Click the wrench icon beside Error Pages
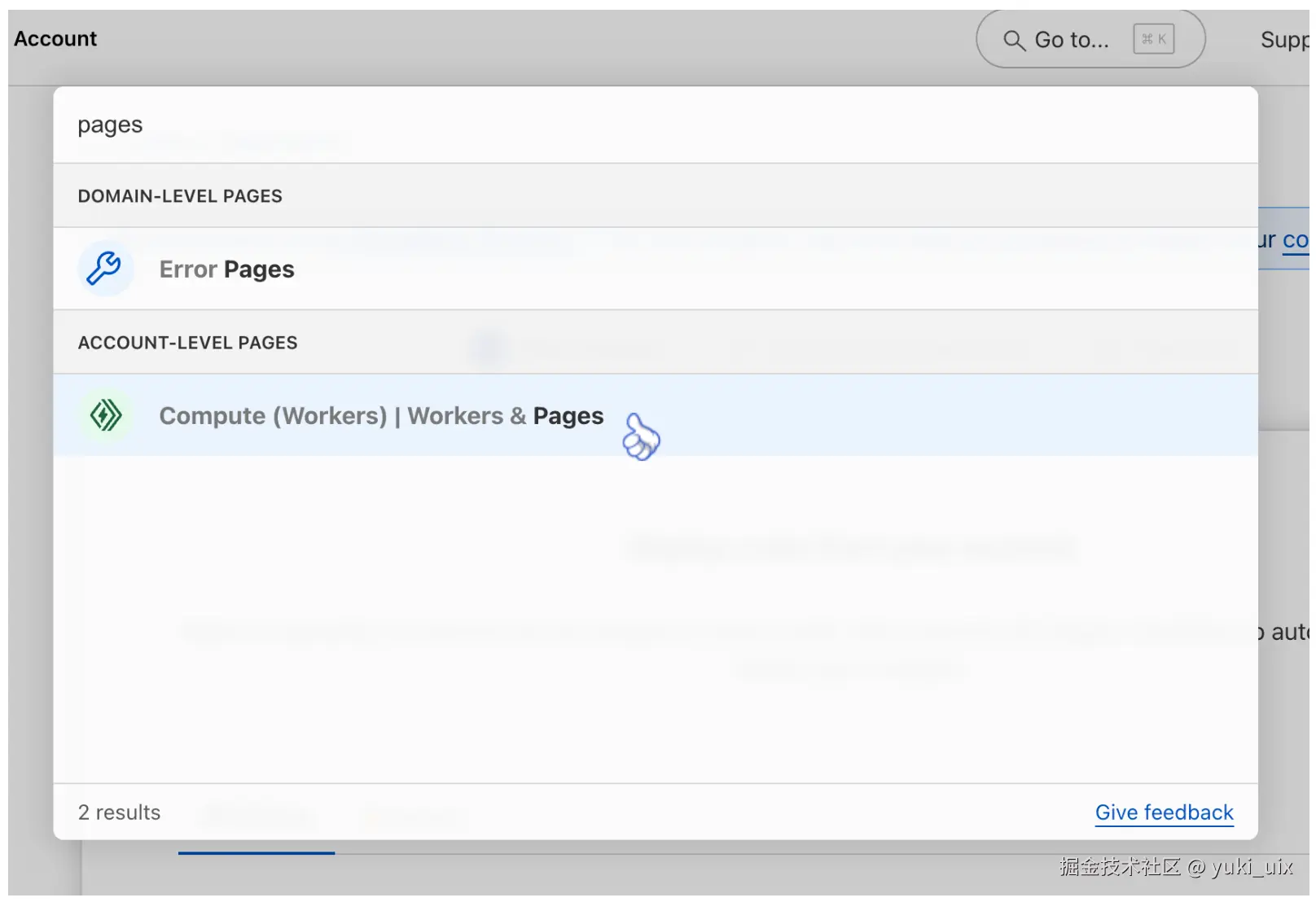Viewport: 1316px width, 902px height. (x=105, y=268)
